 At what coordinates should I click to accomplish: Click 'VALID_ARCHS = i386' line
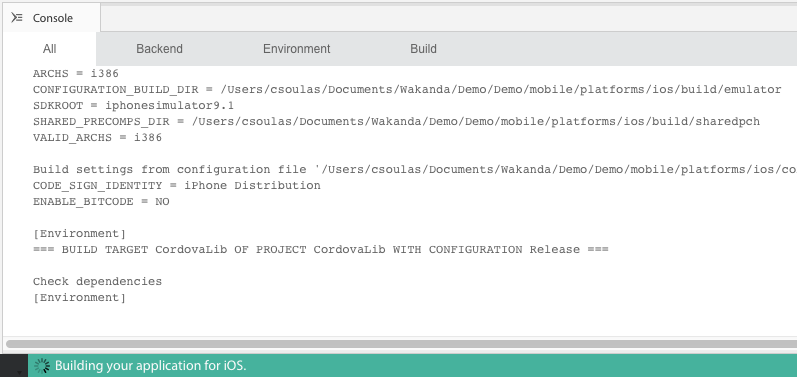pos(98,138)
